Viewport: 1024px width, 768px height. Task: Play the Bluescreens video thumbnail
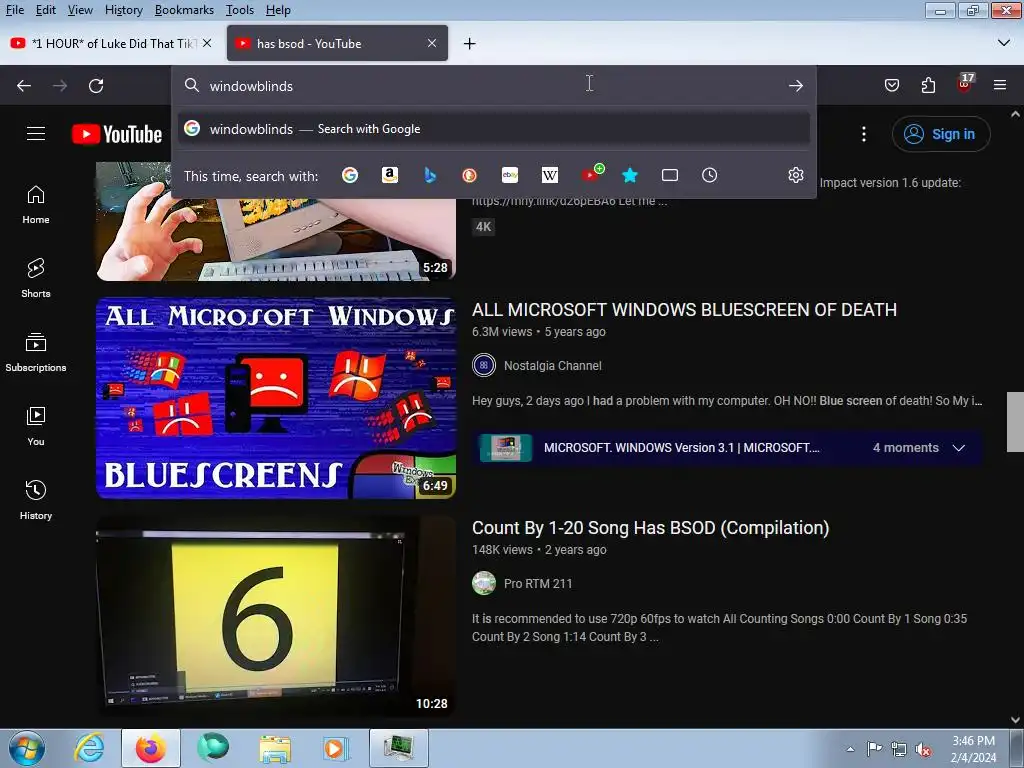tap(276, 398)
